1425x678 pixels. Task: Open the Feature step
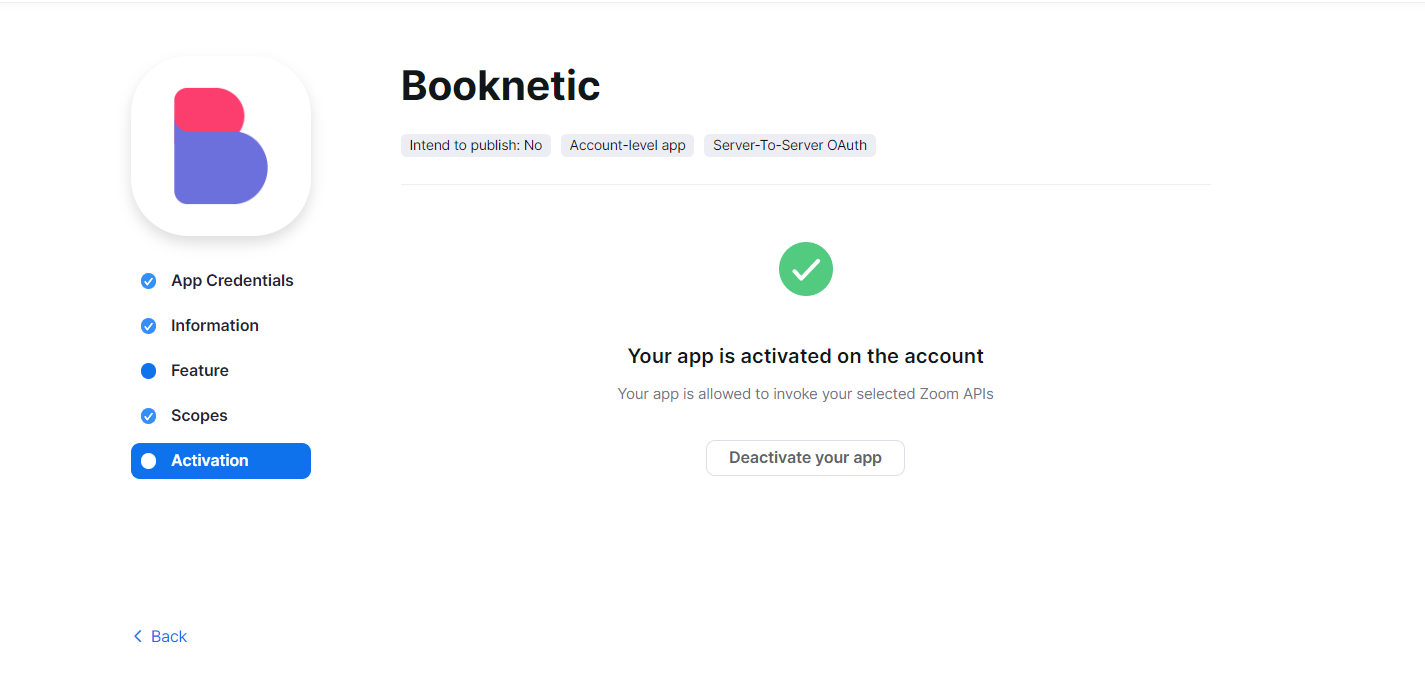tap(199, 371)
